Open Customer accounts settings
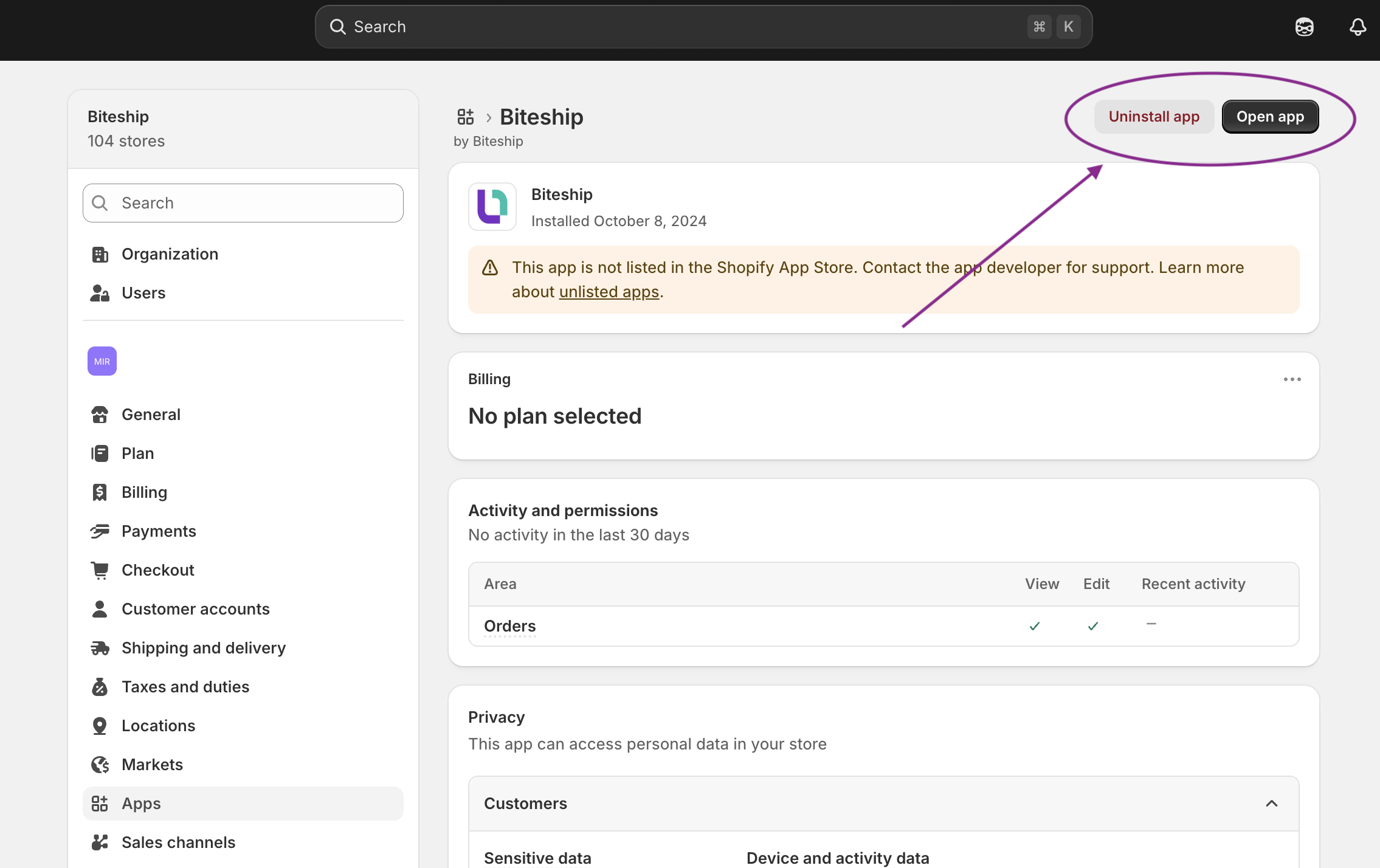This screenshot has height=868, width=1380. [243, 609]
